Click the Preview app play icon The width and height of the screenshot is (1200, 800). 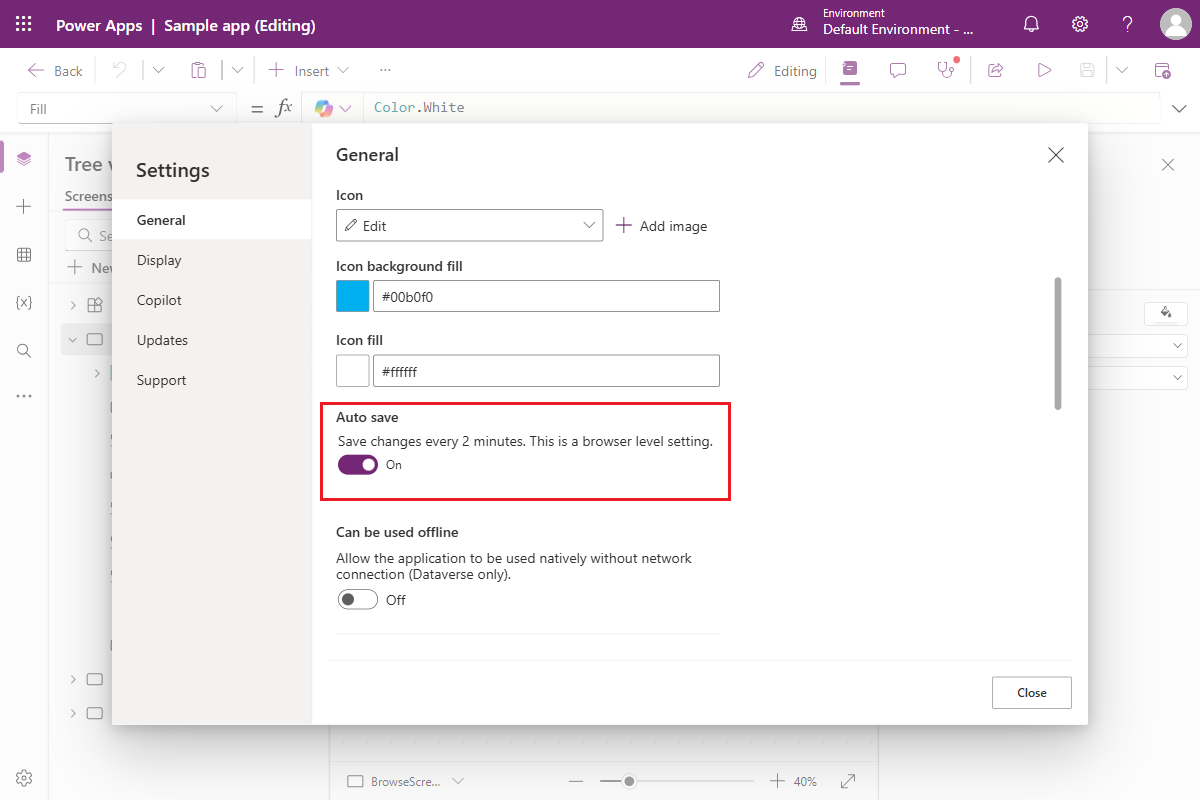[x=1044, y=70]
